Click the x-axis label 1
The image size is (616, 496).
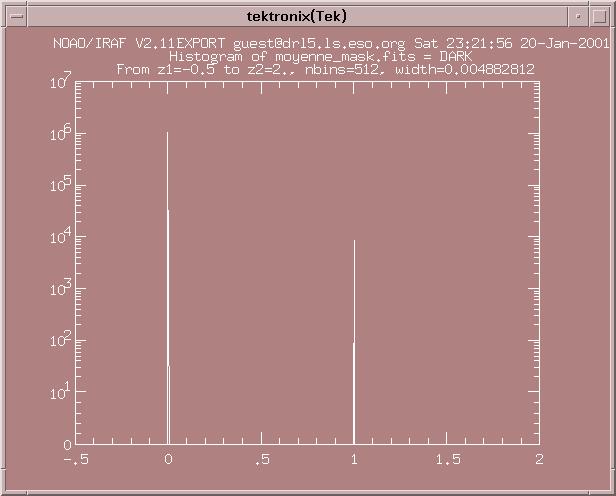pyautogui.click(x=354, y=459)
